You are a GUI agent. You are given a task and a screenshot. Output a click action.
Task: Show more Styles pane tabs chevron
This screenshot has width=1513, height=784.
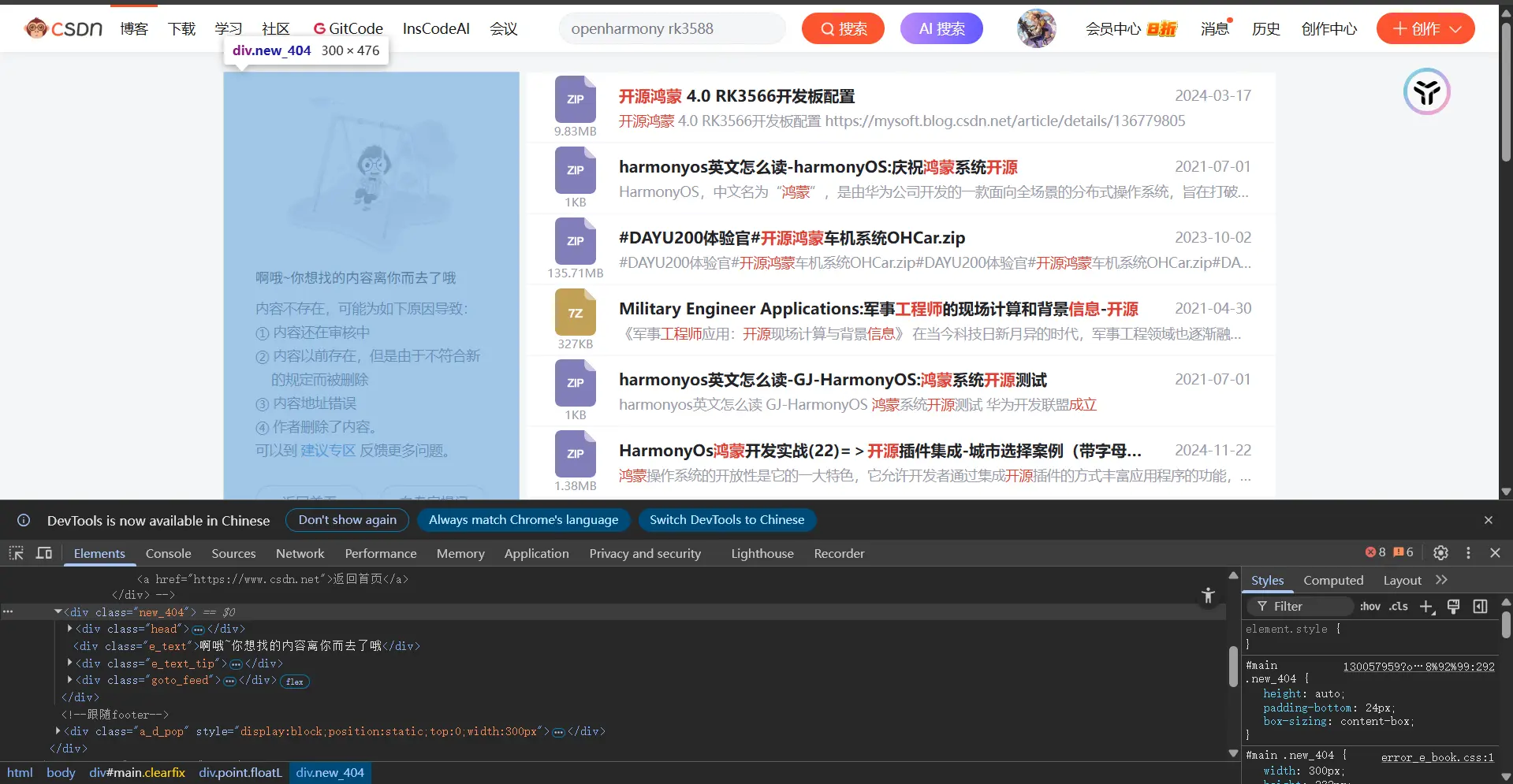[x=1442, y=580]
